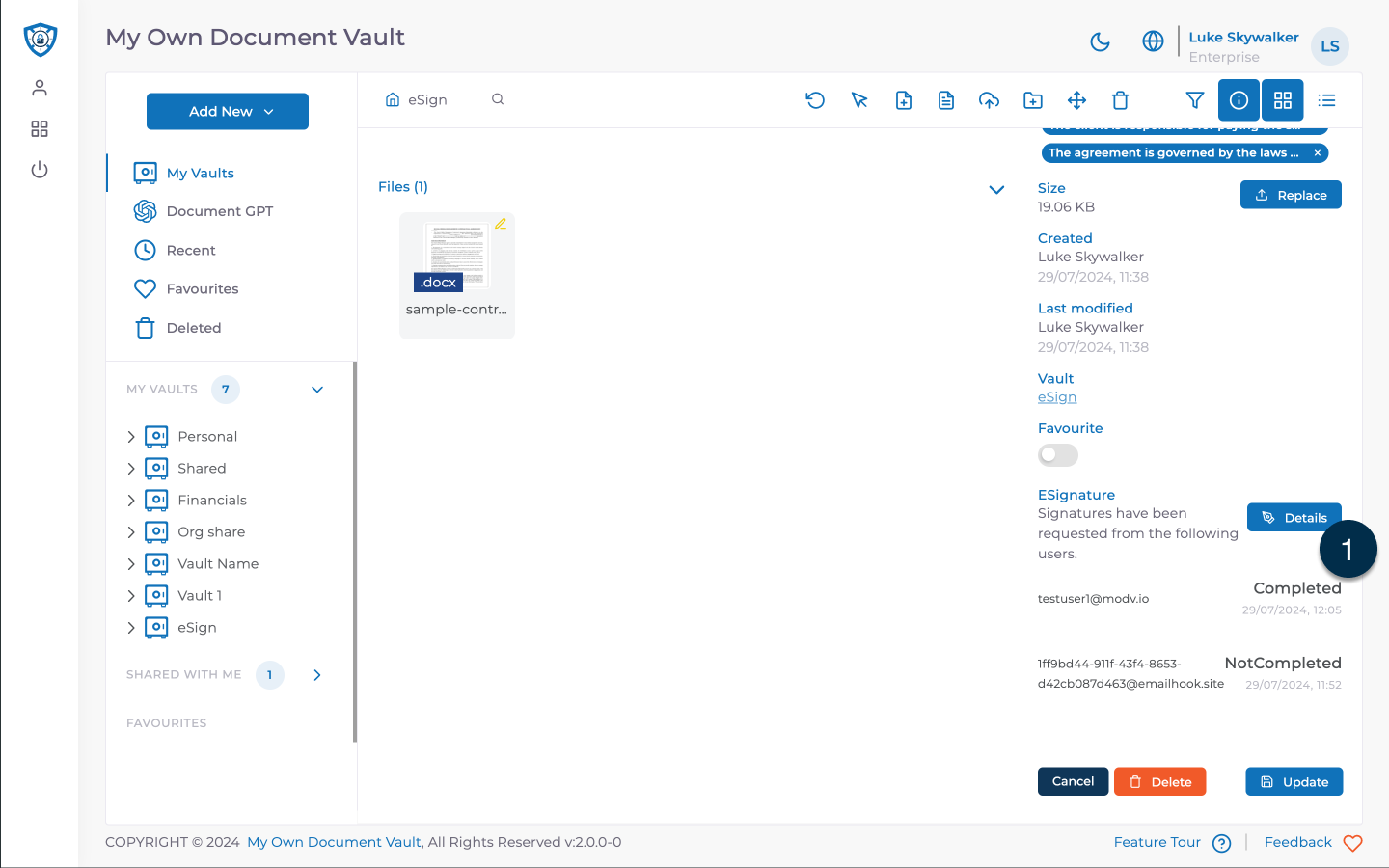Collapse the My Vaults list chevron

click(x=317, y=390)
